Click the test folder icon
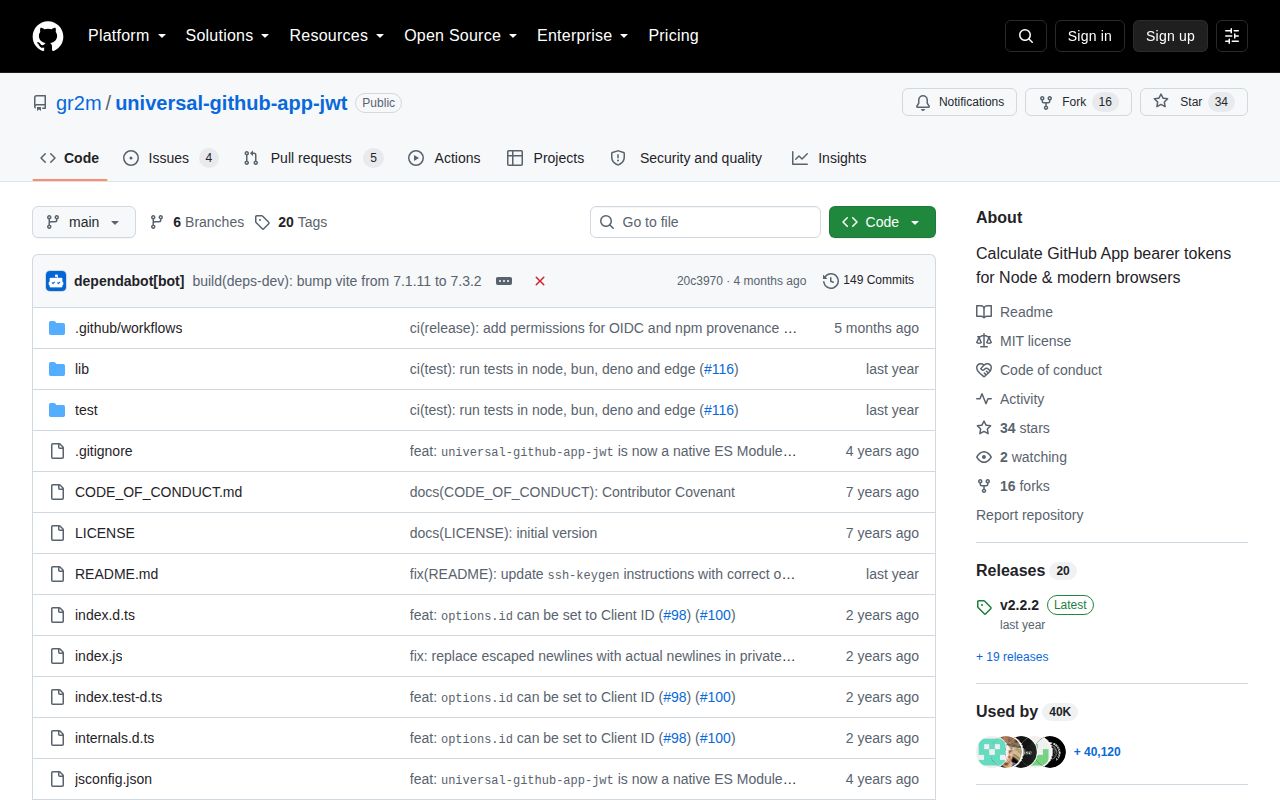1280x800 pixels. pos(57,410)
